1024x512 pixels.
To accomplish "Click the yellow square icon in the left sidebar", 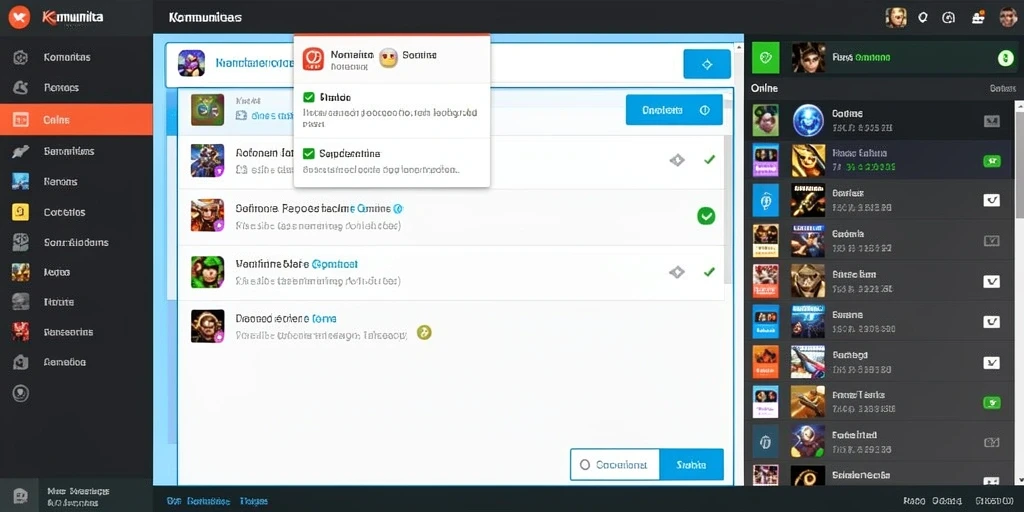I will click(20, 212).
